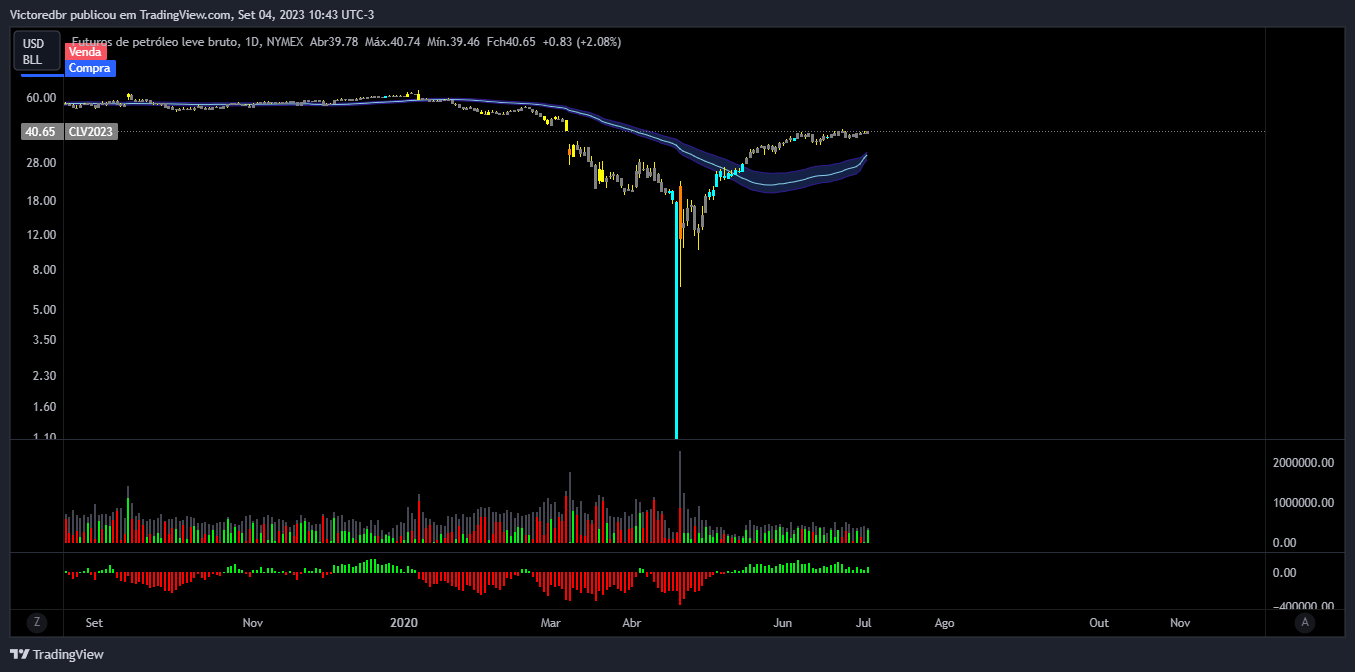The width and height of the screenshot is (1355, 672).
Task: Click the 1000000.00 volume axis label
Action: click(1304, 503)
